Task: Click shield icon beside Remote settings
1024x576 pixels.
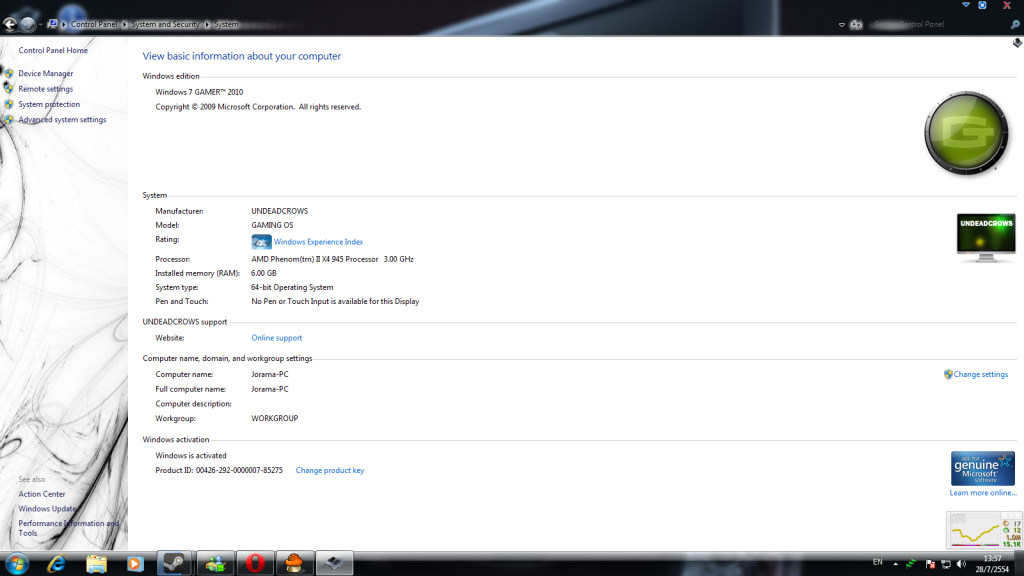Action: (8, 88)
